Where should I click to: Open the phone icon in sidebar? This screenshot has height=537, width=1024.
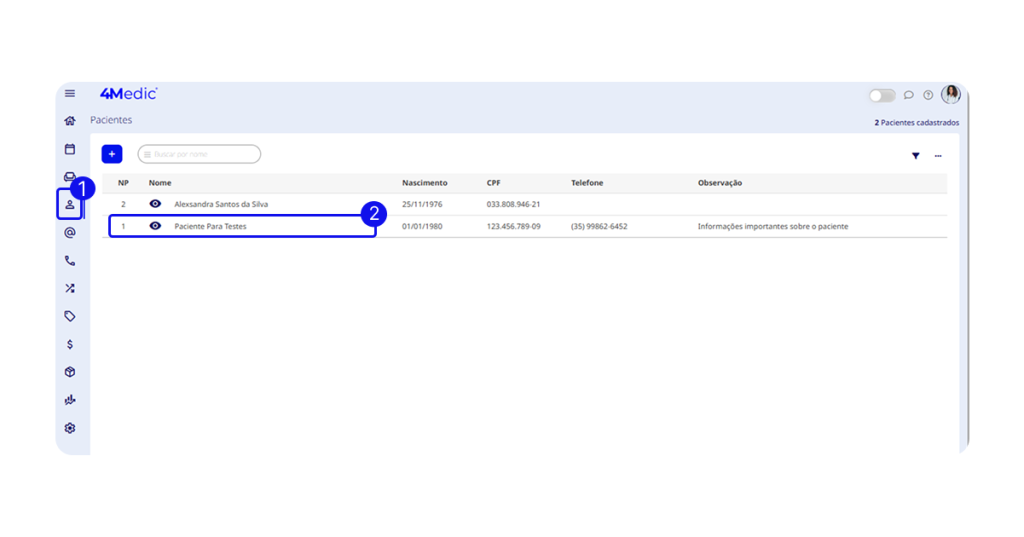[x=70, y=260]
